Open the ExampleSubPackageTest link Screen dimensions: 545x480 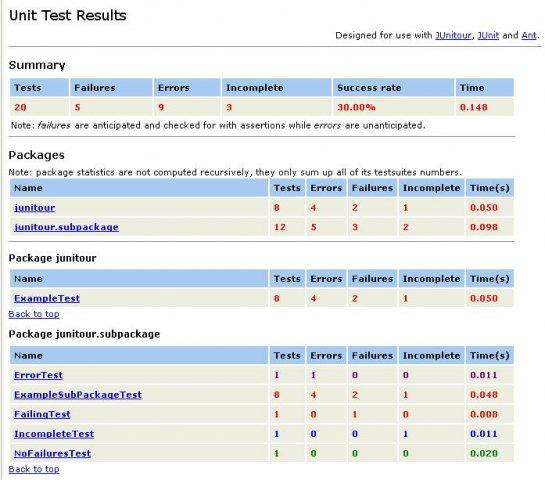pos(78,394)
